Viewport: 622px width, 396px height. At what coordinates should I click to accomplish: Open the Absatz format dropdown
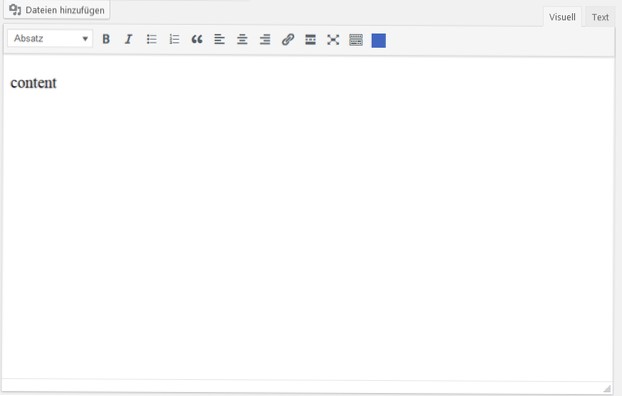tap(50, 38)
